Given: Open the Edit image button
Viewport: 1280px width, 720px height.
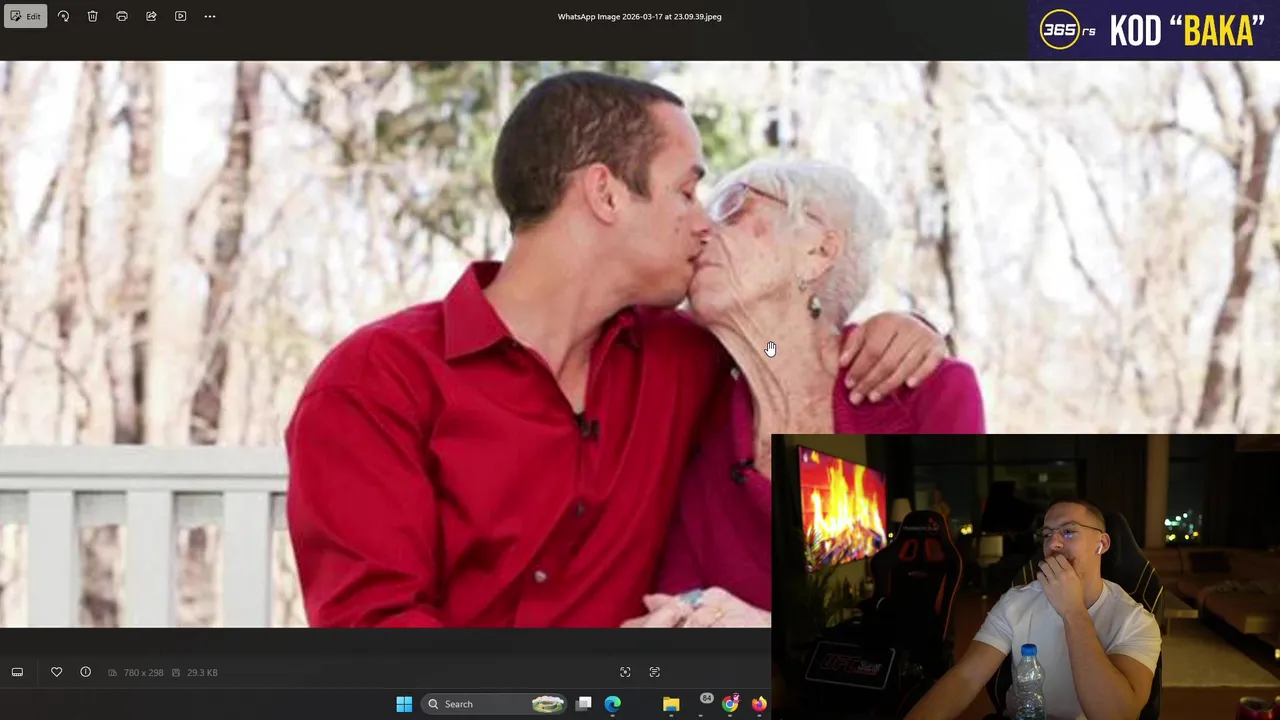Looking at the screenshot, I should click(25, 16).
